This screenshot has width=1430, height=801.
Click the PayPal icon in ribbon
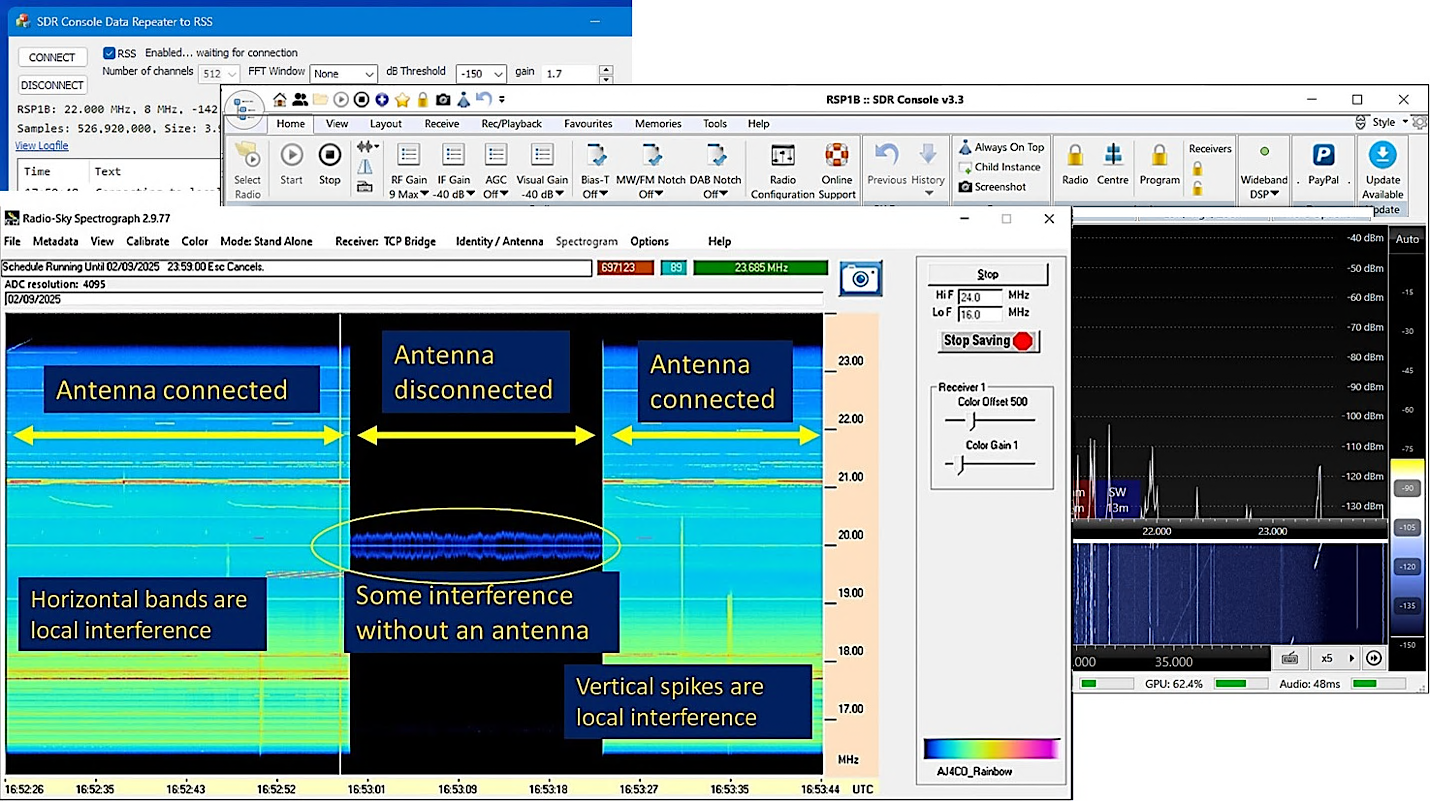click(1323, 155)
